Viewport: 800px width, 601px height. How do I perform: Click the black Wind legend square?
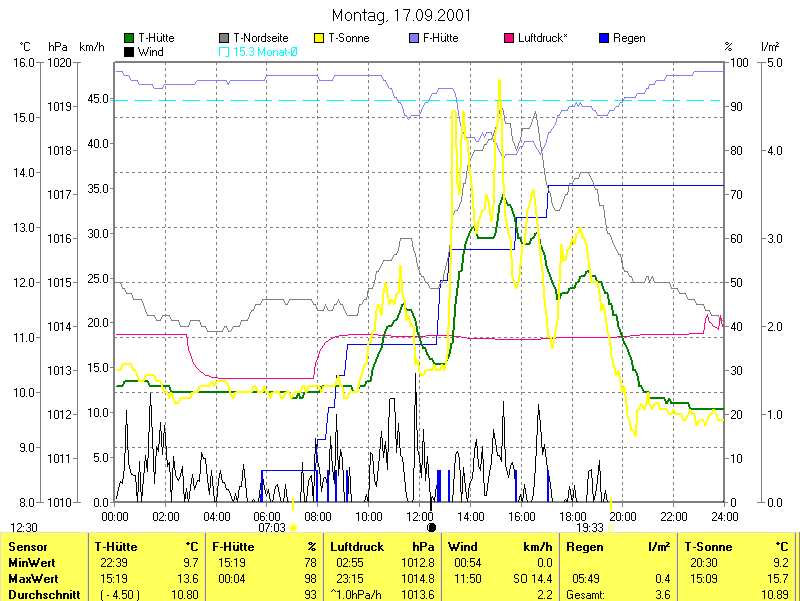coord(129,51)
